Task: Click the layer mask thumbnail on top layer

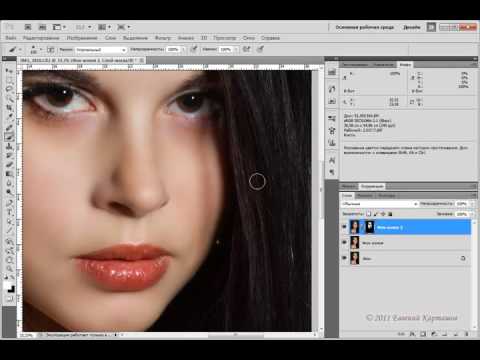Action: coord(370,227)
